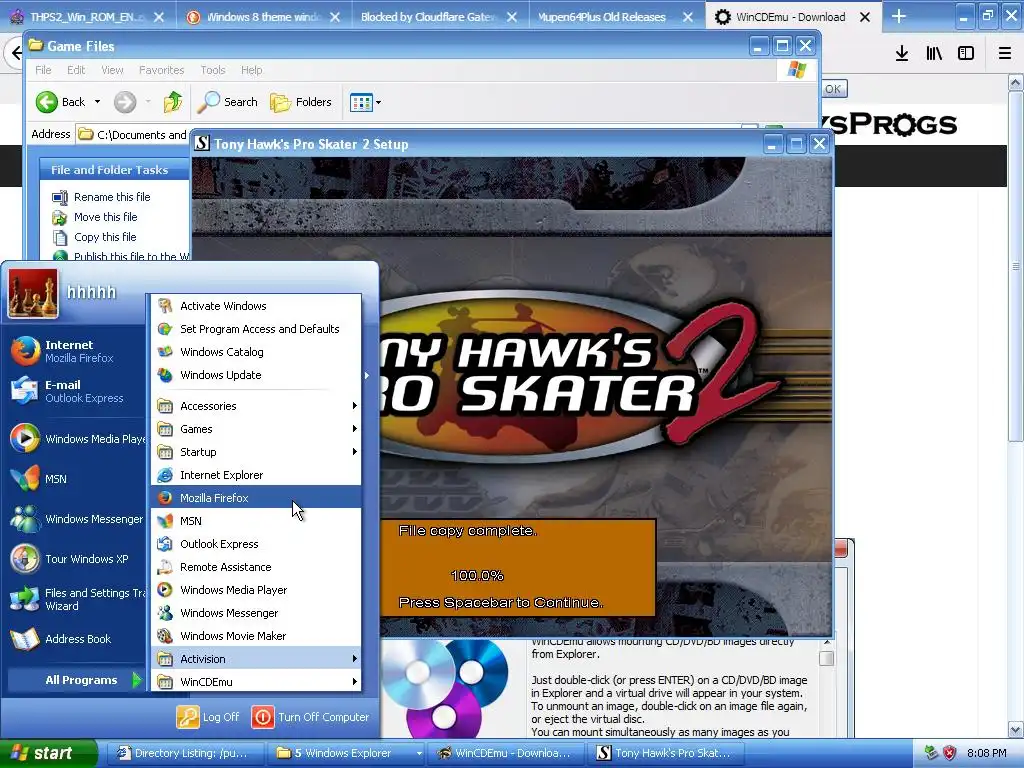
Task: Click Back button in Game Files window
Action: tap(60, 102)
